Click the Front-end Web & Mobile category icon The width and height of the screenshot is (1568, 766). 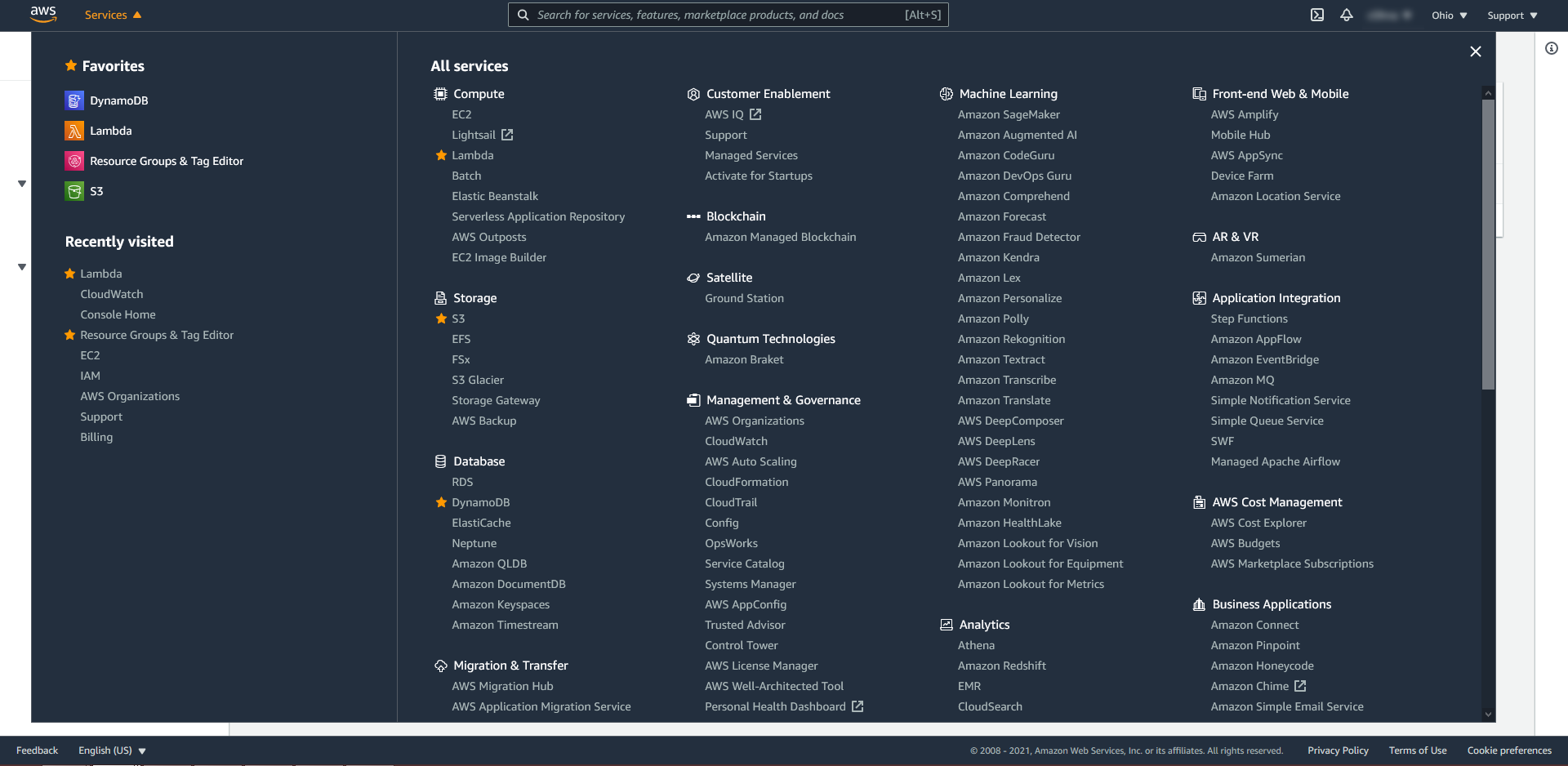[x=1199, y=94]
